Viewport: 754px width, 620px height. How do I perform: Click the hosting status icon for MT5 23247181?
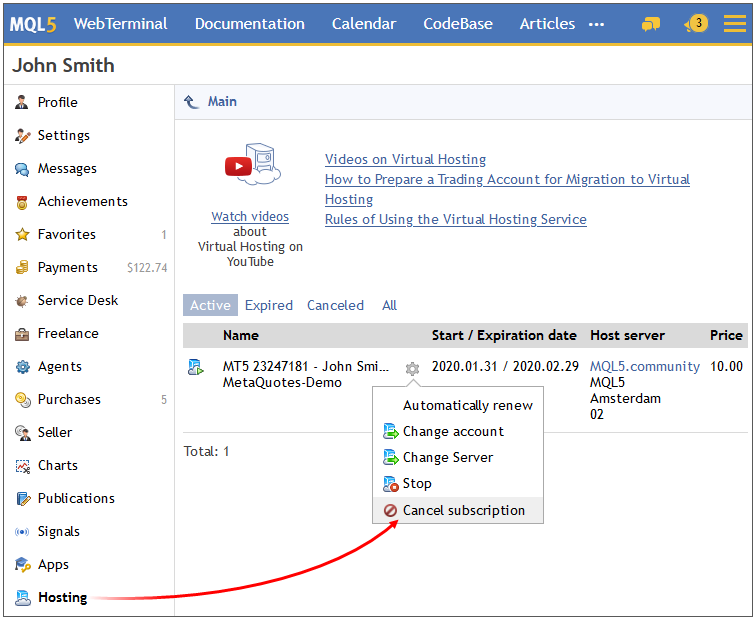(x=195, y=367)
